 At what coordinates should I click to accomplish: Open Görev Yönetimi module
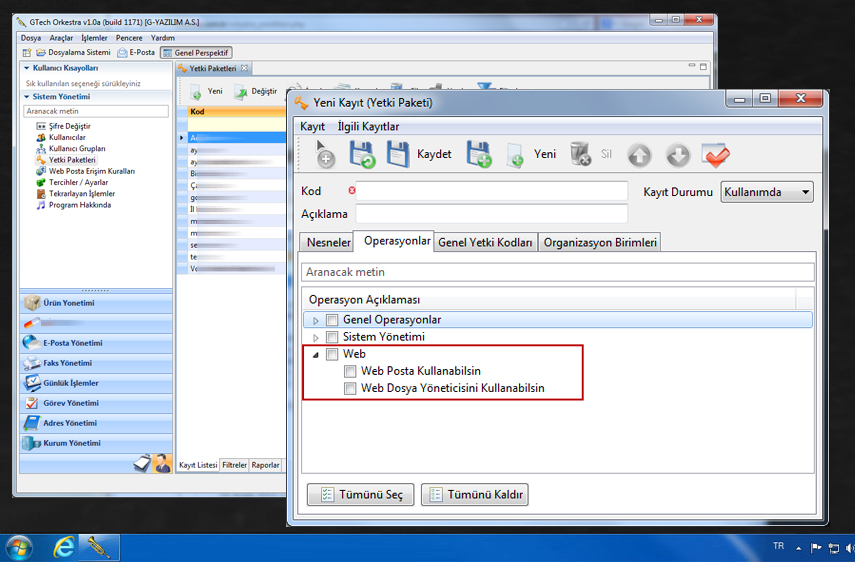pyautogui.click(x=96, y=403)
